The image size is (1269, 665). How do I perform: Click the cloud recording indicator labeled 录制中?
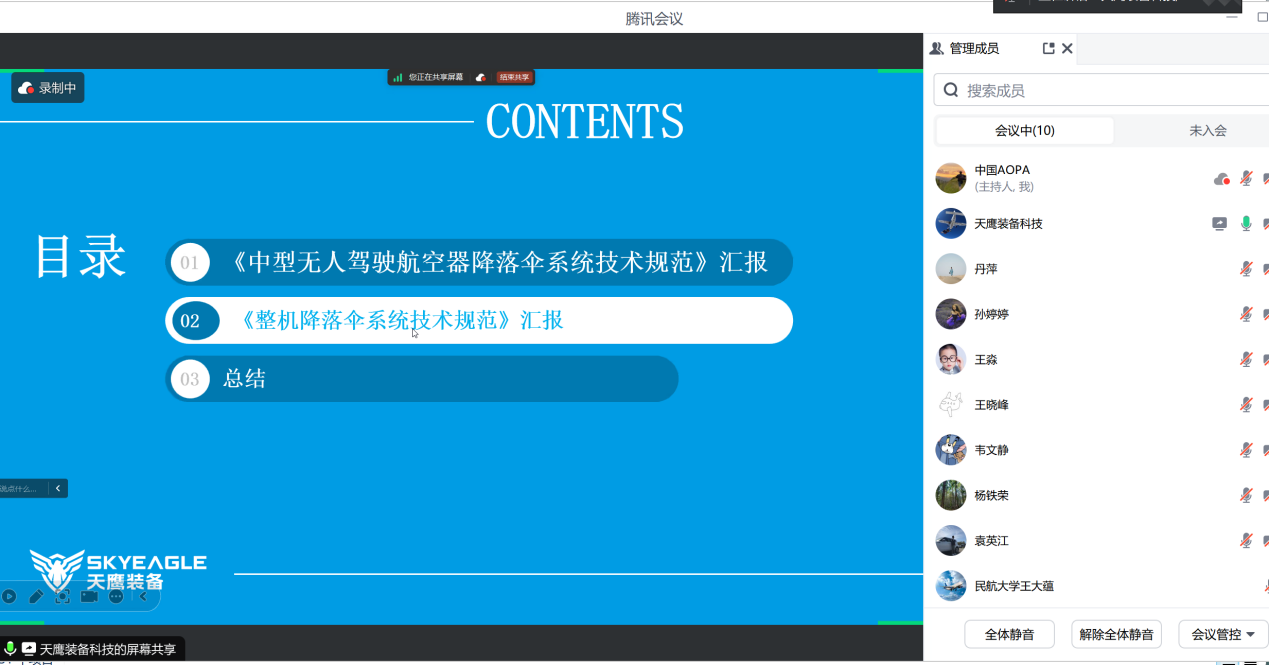[x=48, y=88]
